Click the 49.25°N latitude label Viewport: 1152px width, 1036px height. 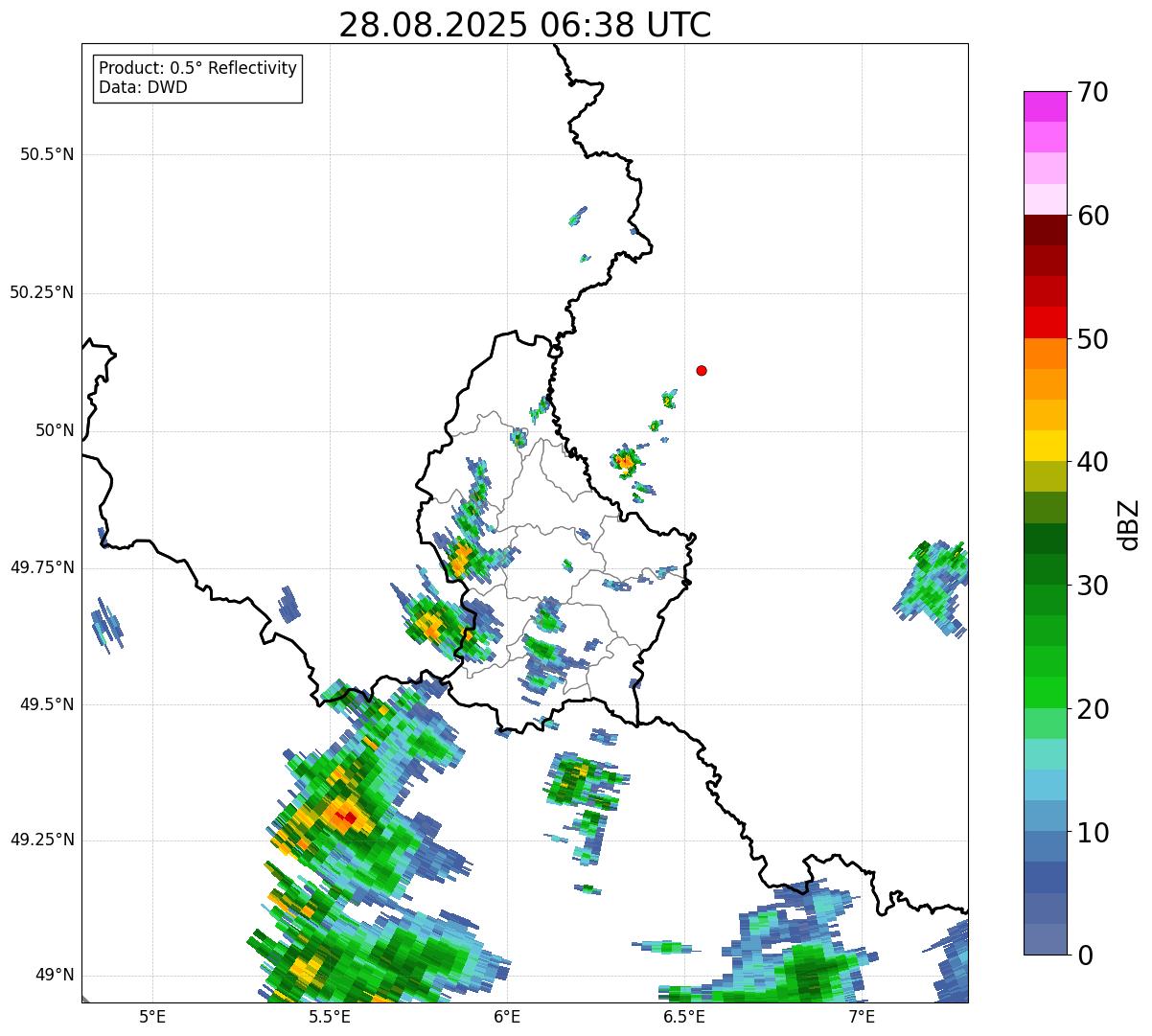pos(42,840)
